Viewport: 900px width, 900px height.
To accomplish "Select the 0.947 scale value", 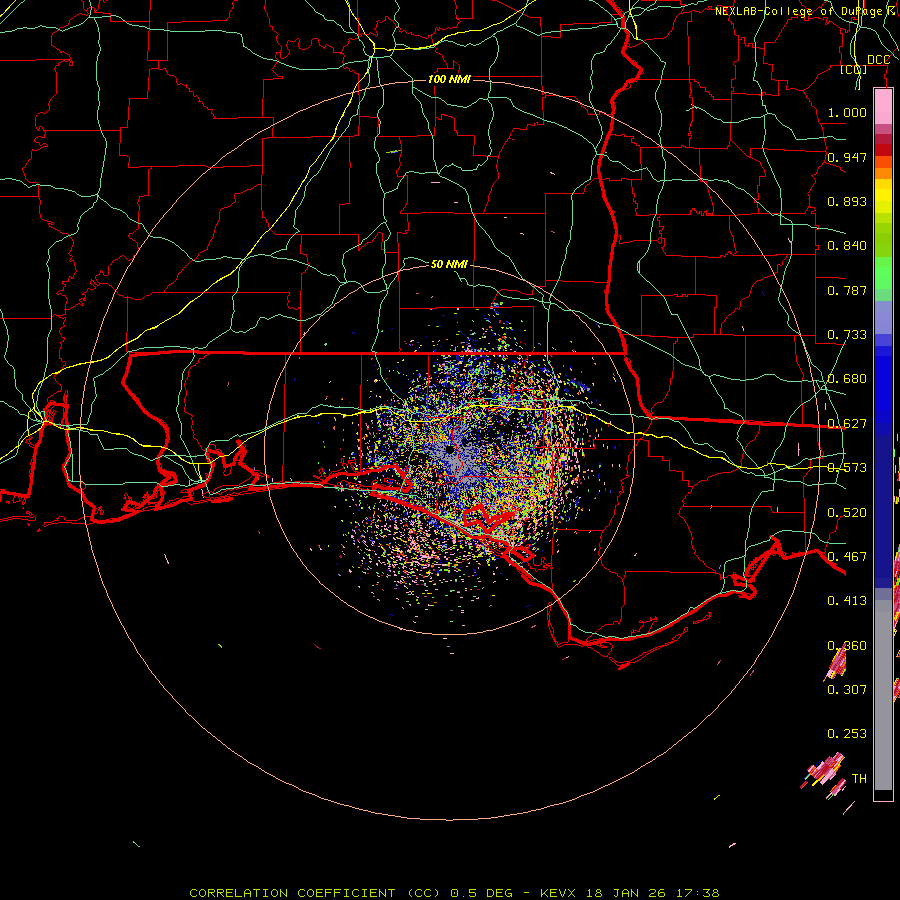I will pos(847,157).
